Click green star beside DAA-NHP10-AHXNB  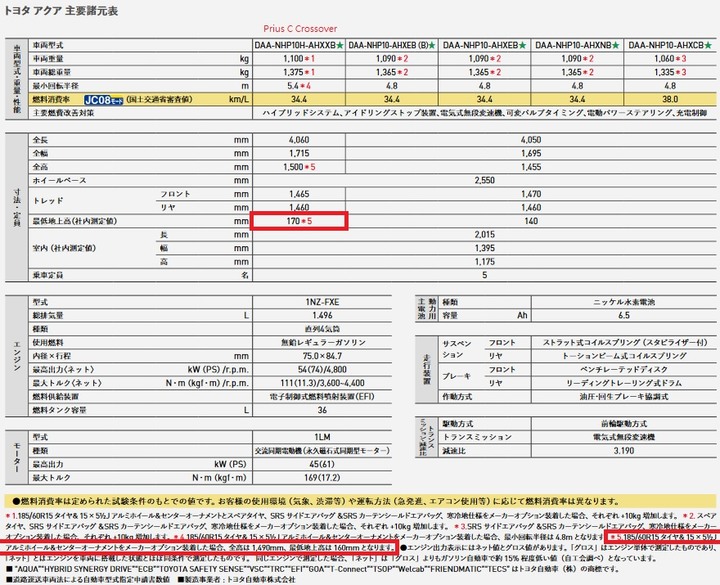(615, 45)
